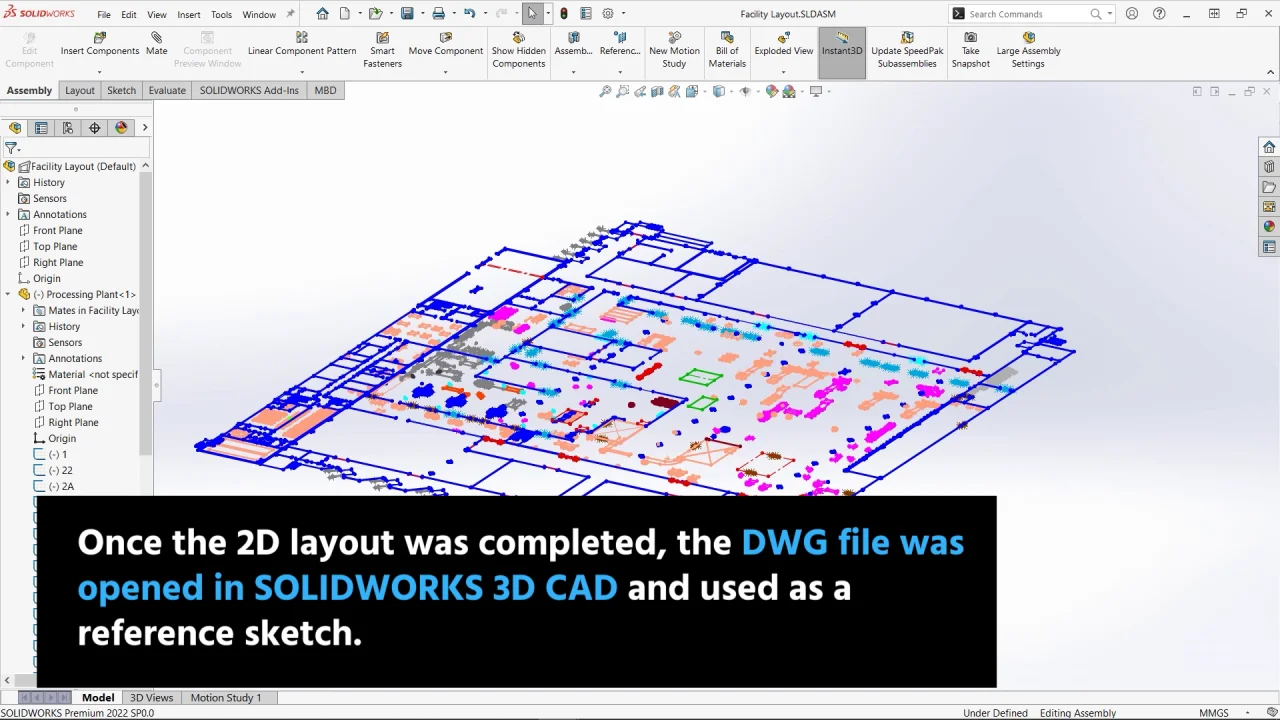Click the Zoom to Fit magnifier icon
The image size is (1280, 720).
pos(605,91)
